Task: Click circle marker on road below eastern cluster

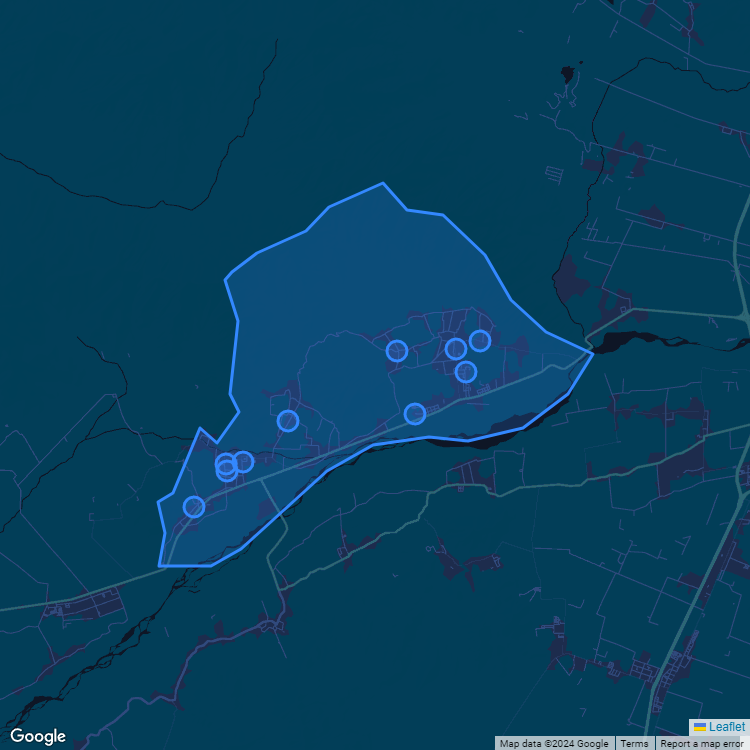Action: (415, 414)
